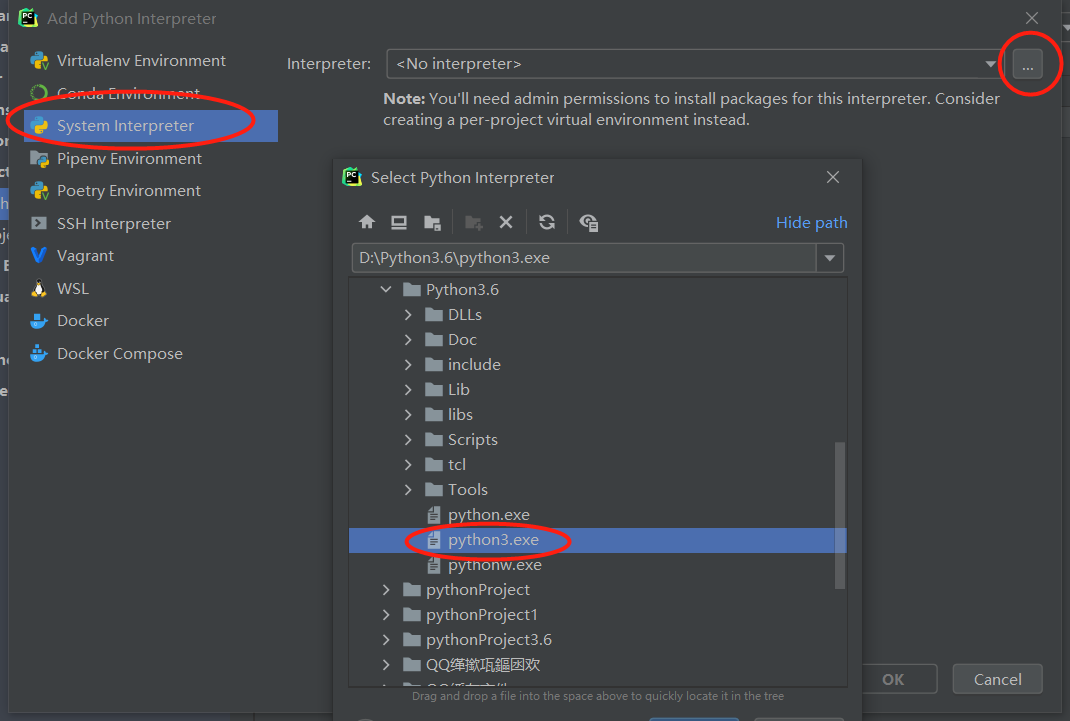Refresh the file tree
Viewport: 1070px width, 721px height.
547,222
